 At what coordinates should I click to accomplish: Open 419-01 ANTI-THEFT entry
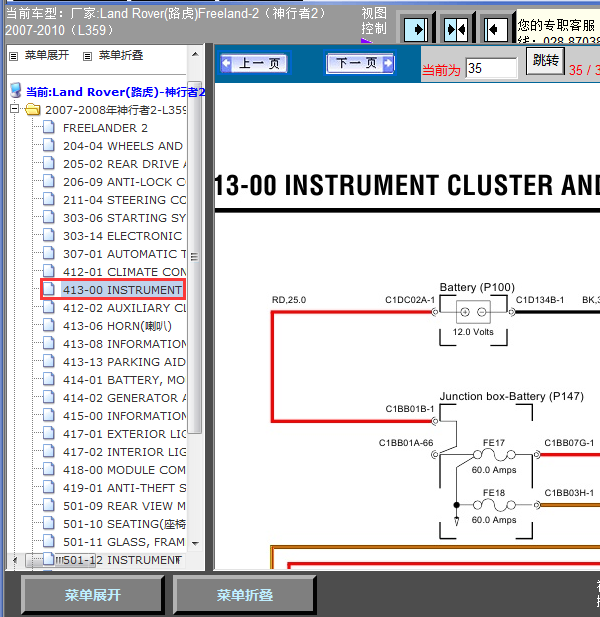(x=124, y=488)
